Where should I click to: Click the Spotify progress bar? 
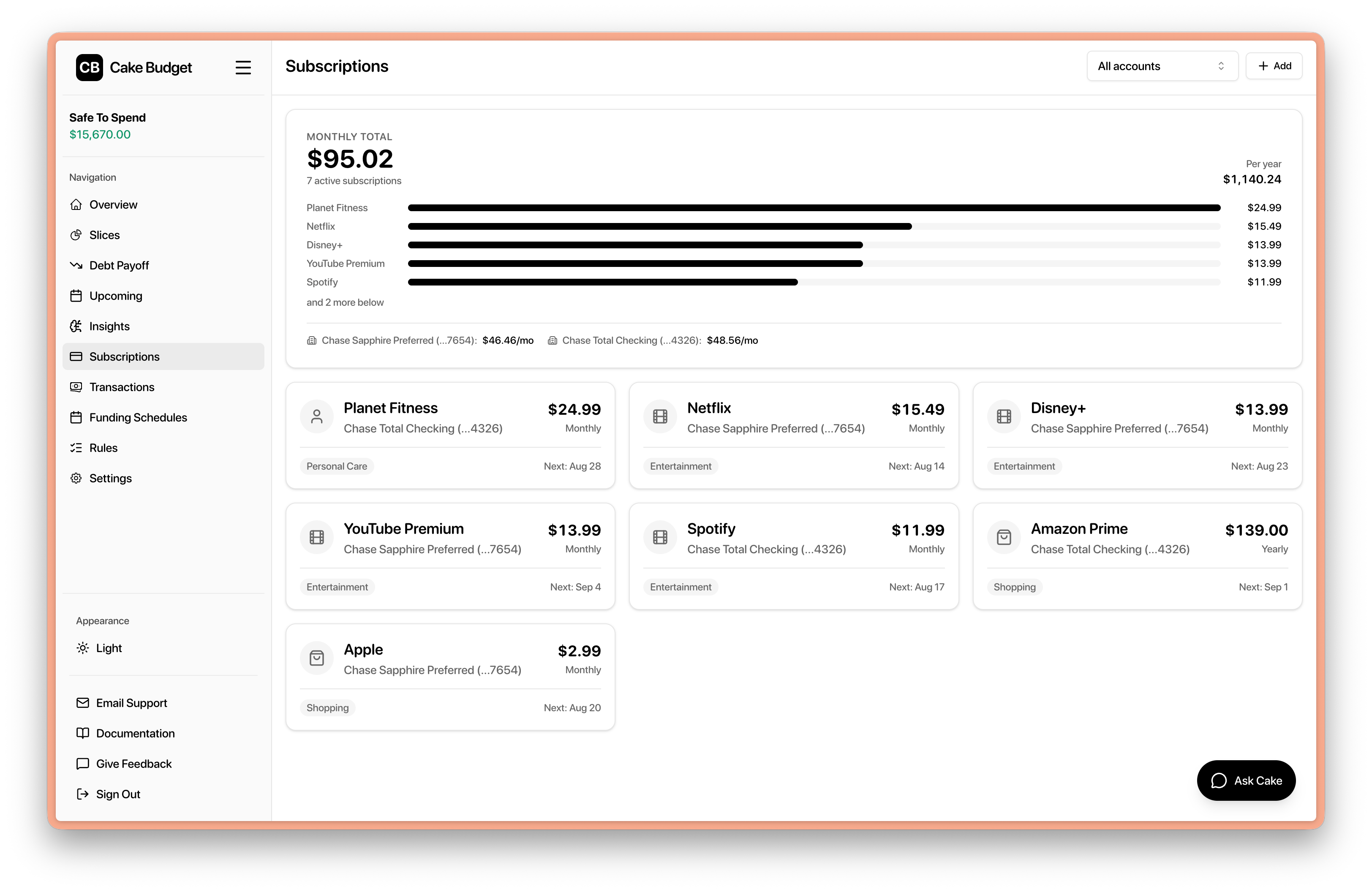pyautogui.click(x=814, y=283)
